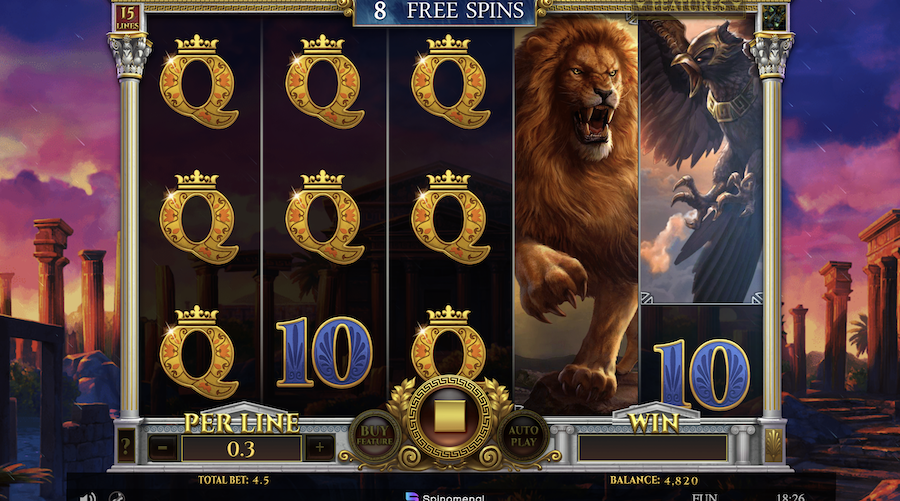
Task: Click the Balance amount text
Action: [654, 480]
